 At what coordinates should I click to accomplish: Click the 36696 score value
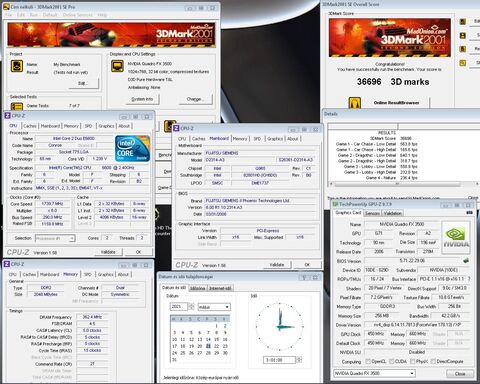tap(369, 82)
